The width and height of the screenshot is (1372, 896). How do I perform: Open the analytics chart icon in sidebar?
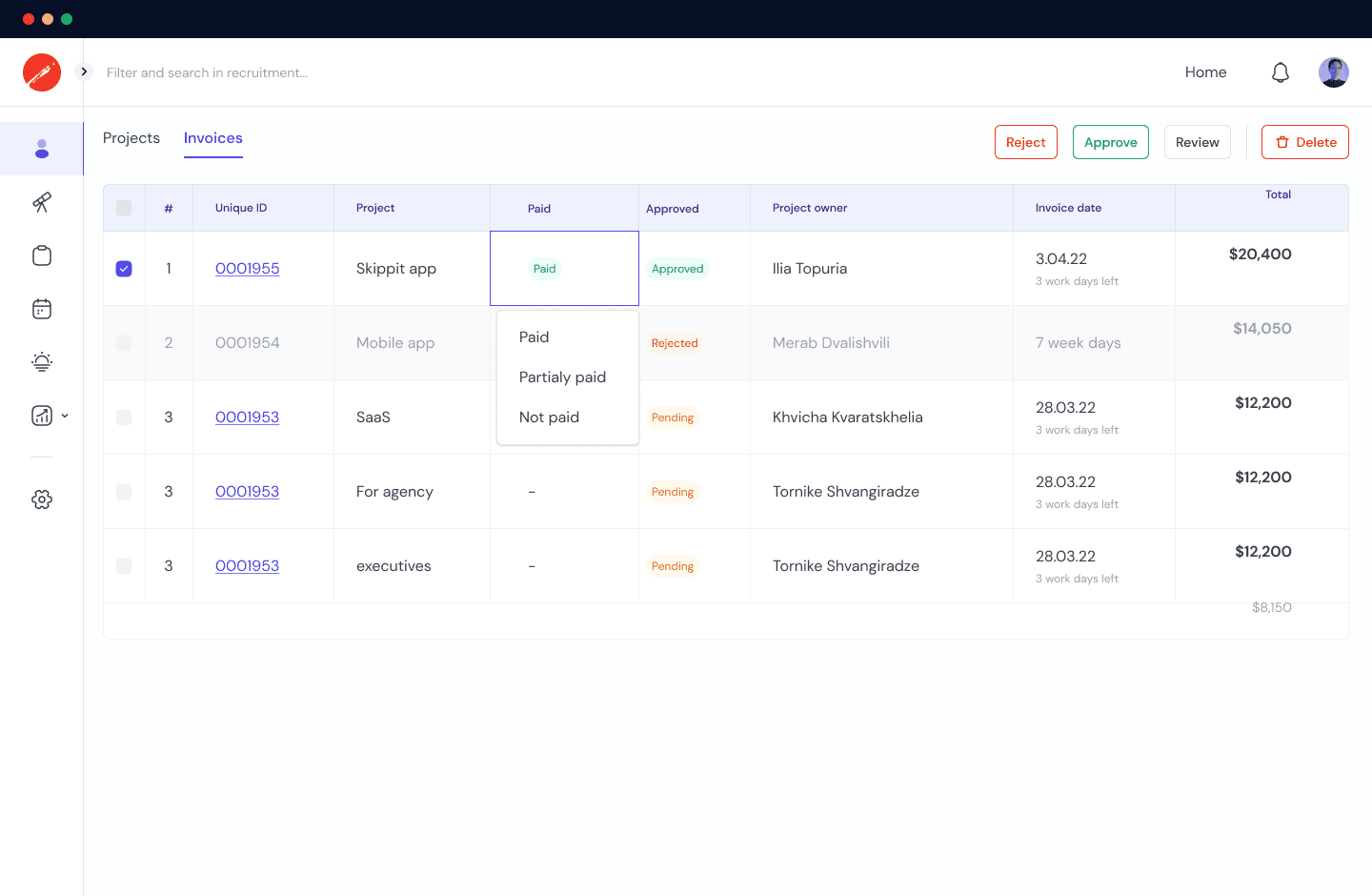[x=39, y=415]
